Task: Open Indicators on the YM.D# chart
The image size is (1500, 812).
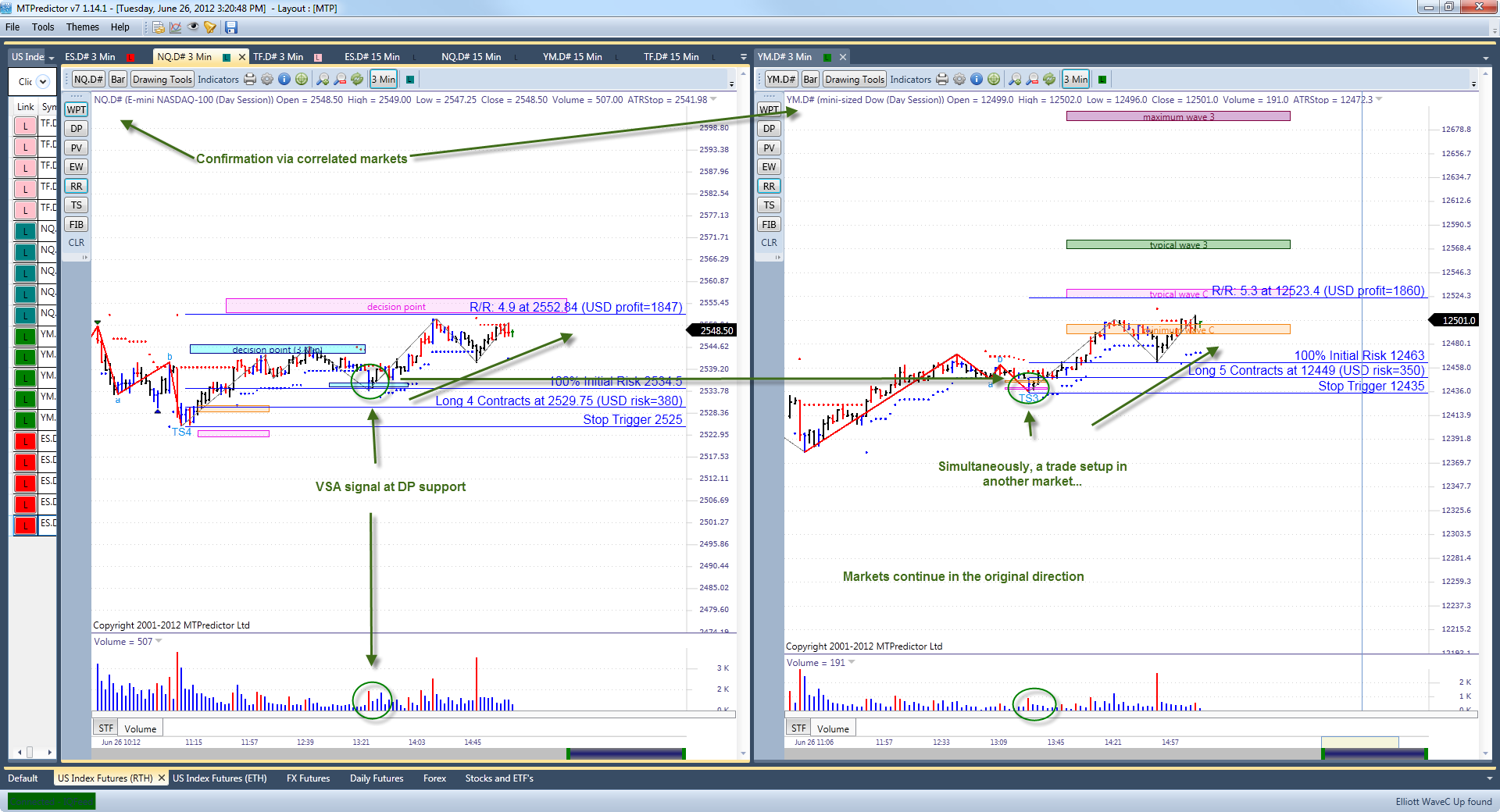Action: click(911, 79)
